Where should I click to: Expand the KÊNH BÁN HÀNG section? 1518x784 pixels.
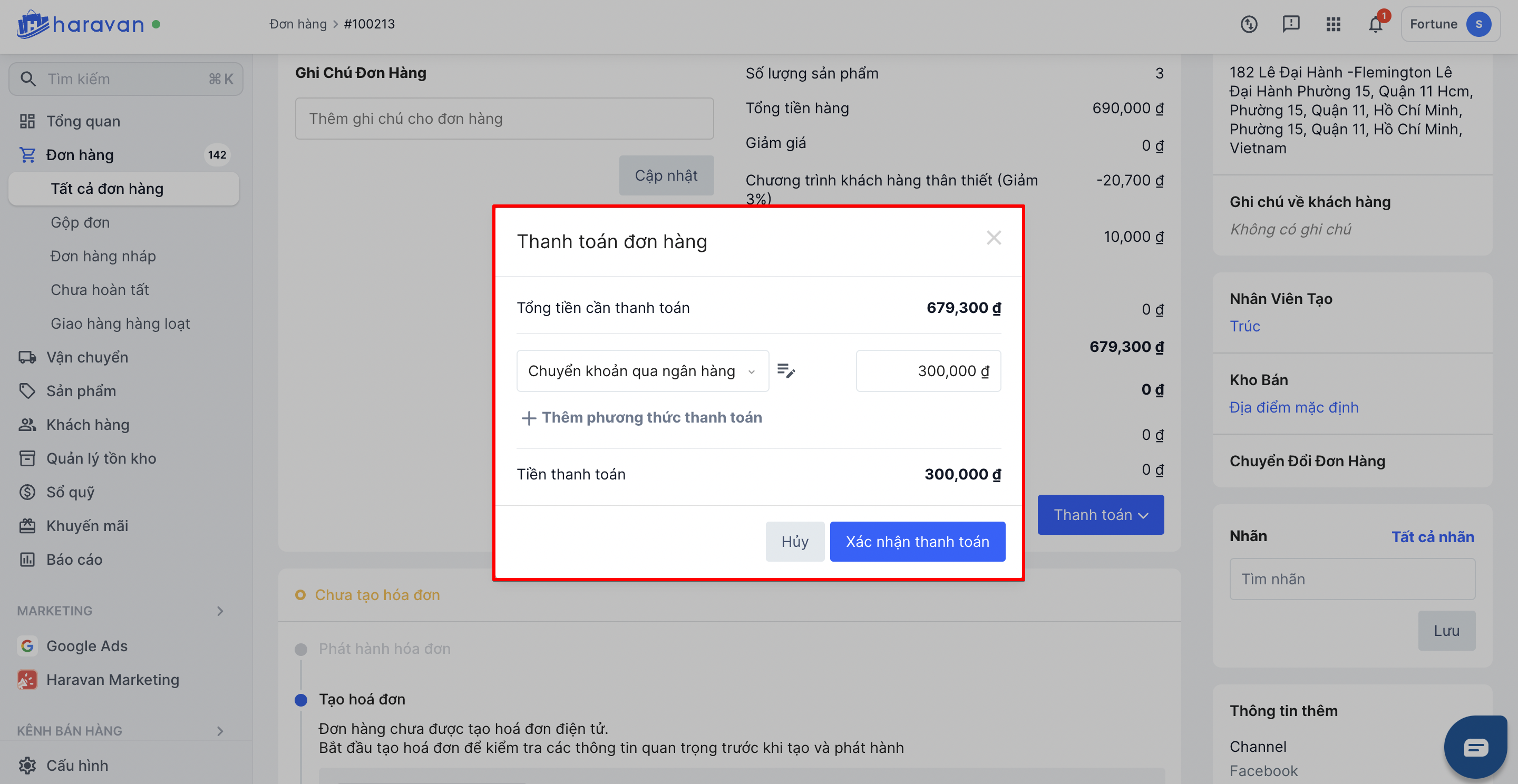[x=220, y=730]
